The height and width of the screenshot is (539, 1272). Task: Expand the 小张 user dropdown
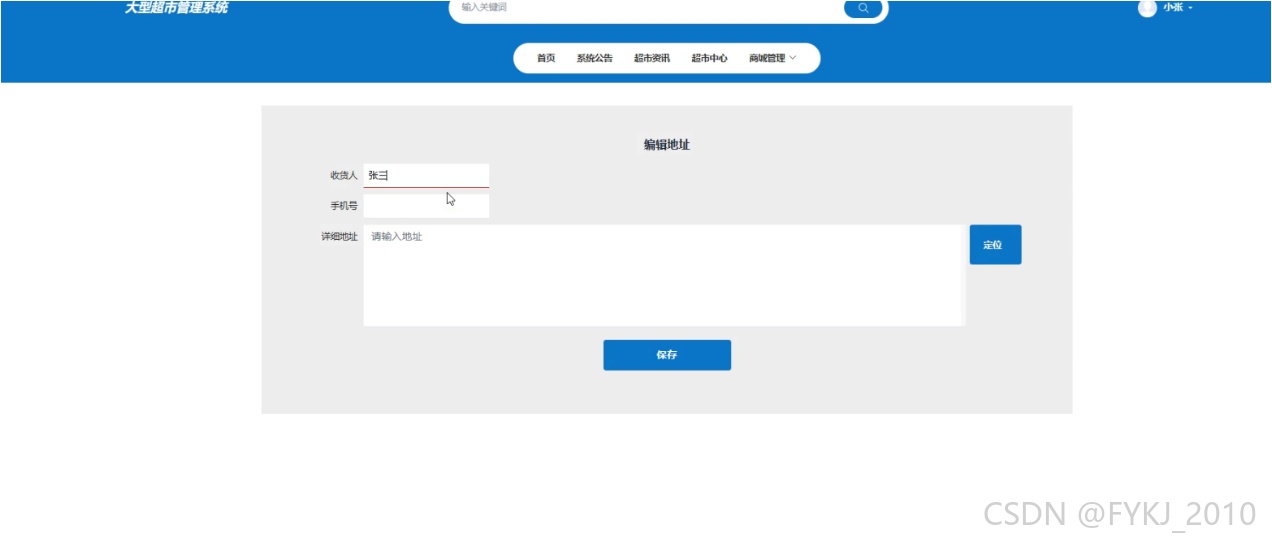click(x=1178, y=7)
